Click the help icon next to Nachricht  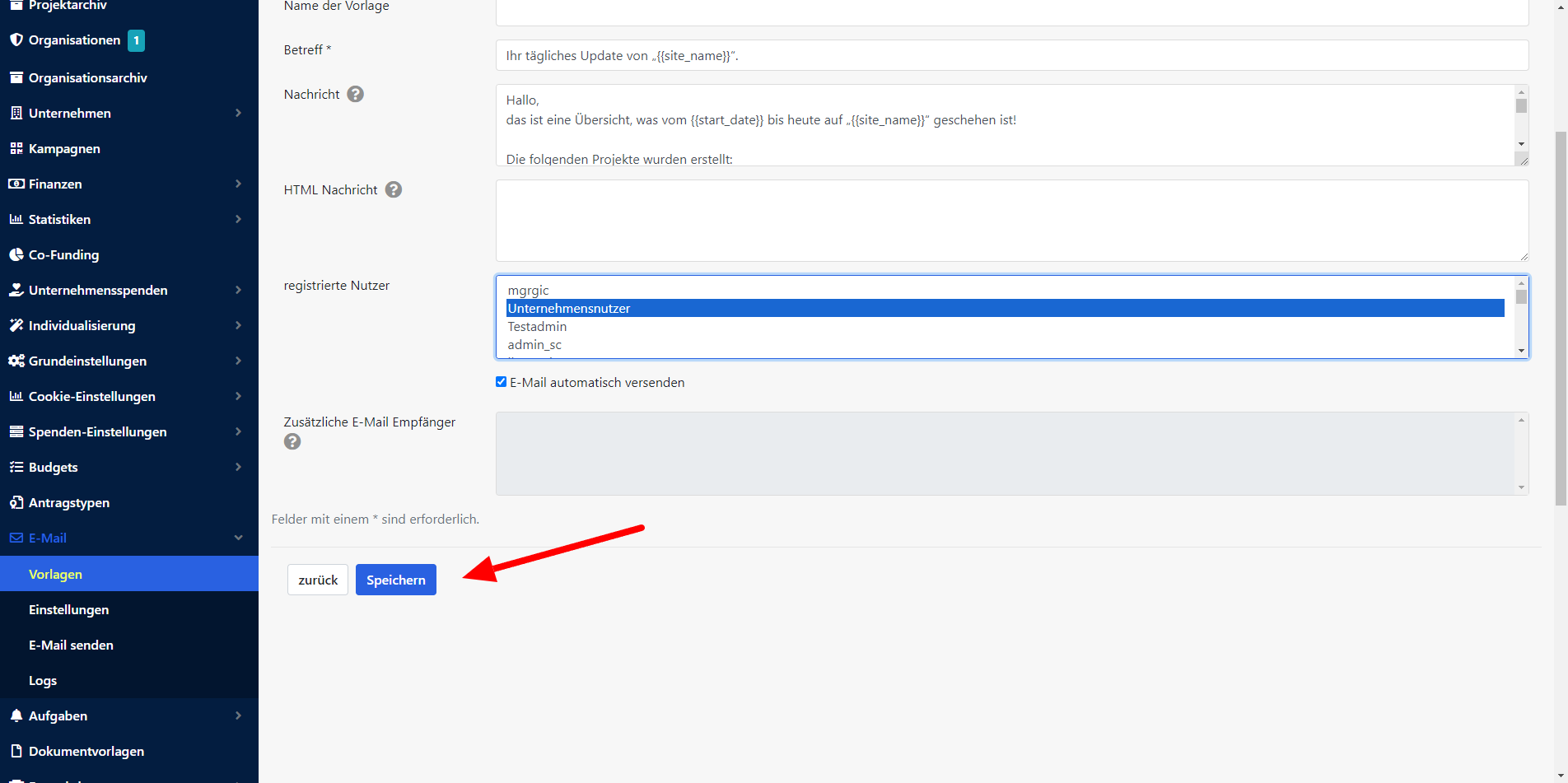355,95
